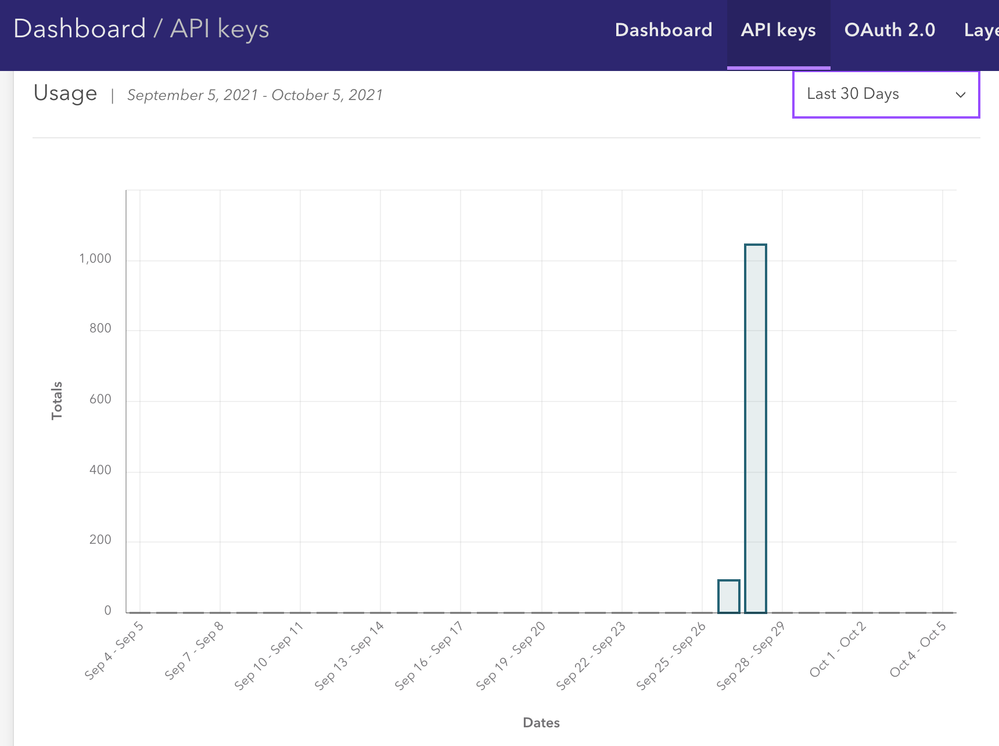Click the Sep 22 - Sep 23 axis label
Viewport: 999px width, 746px height.
point(591,656)
